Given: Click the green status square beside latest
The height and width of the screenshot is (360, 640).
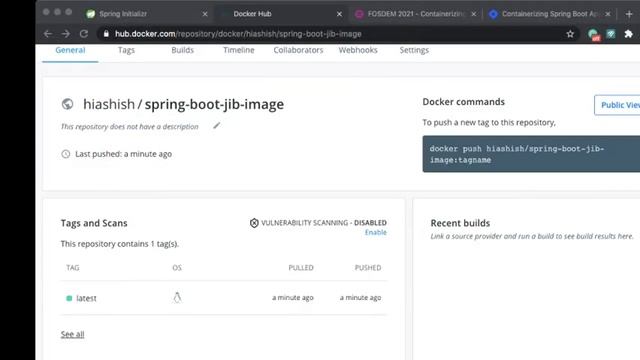Looking at the screenshot, I should click(69, 298).
